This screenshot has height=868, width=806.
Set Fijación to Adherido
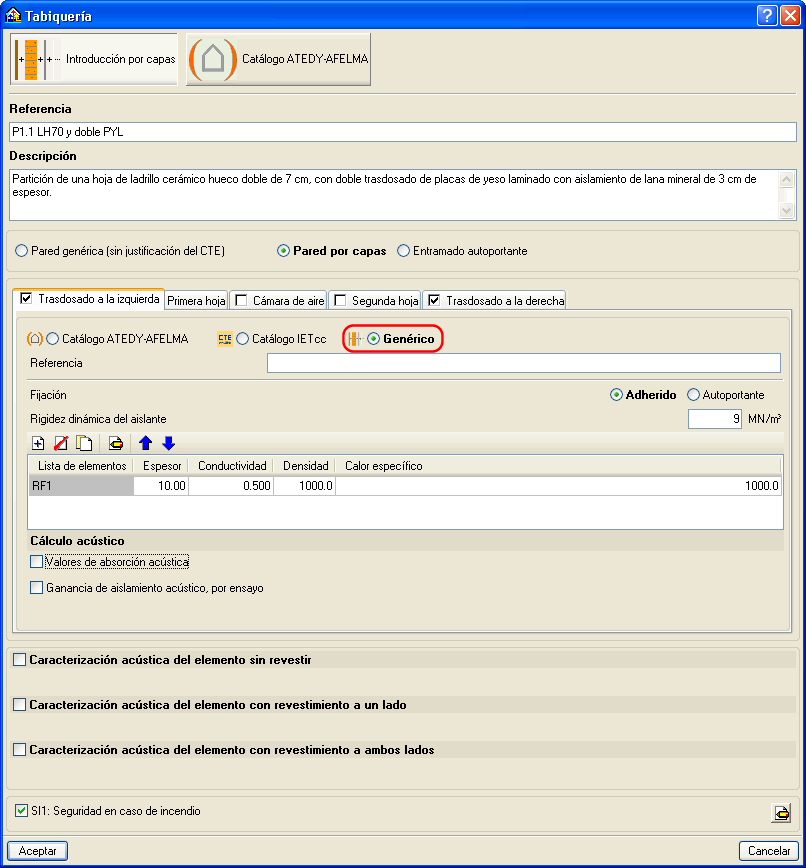[643, 395]
